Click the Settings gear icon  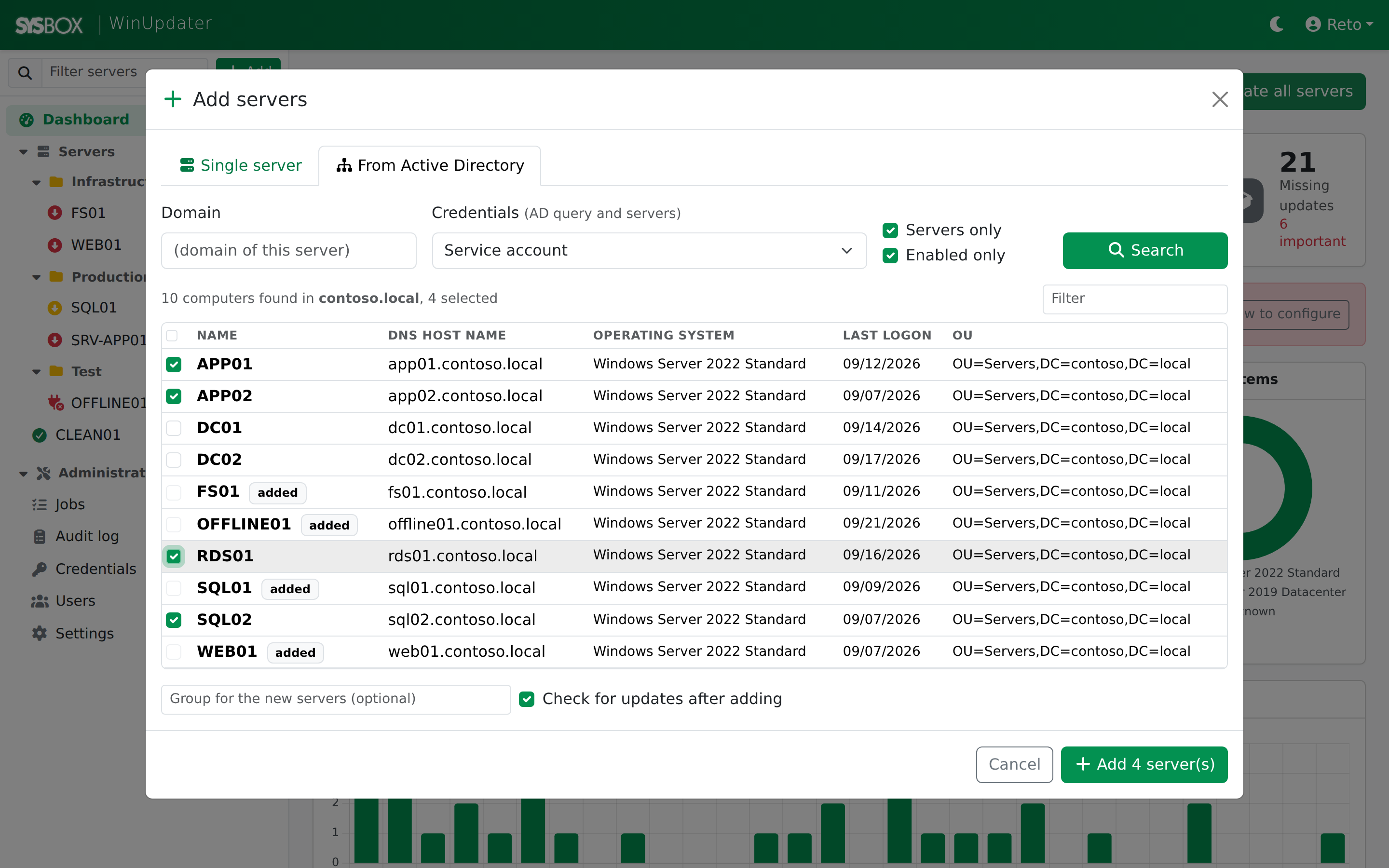[39, 633]
